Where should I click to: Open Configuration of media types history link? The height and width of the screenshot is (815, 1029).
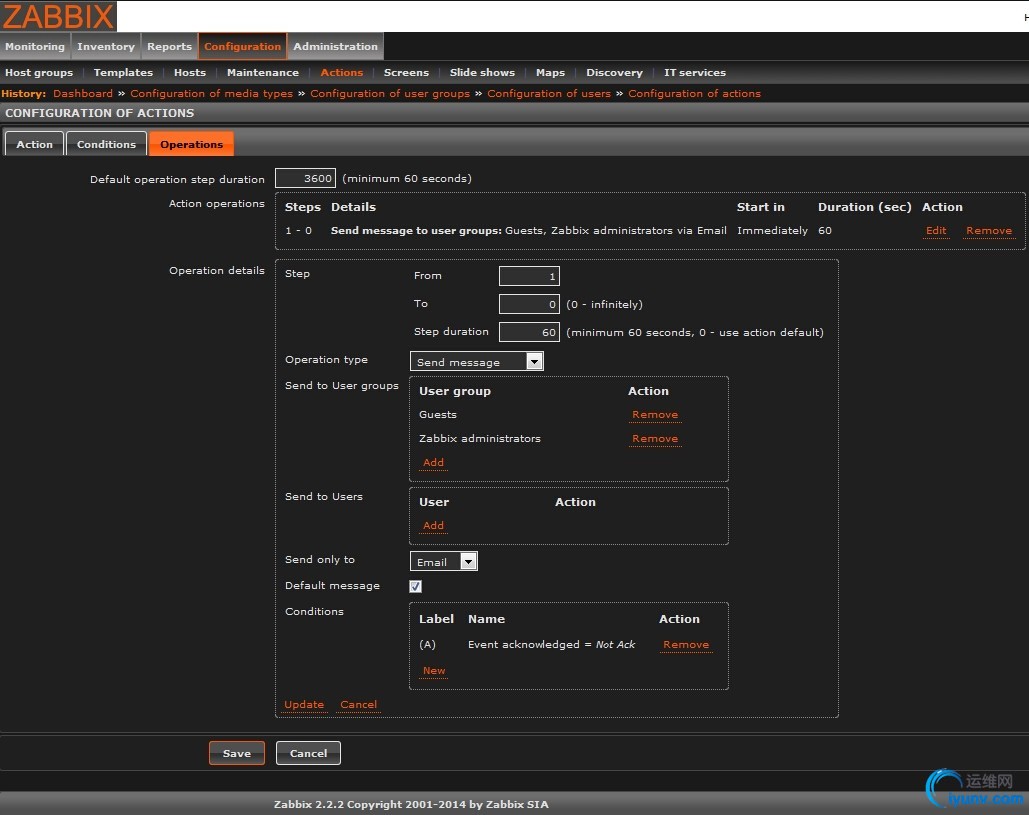point(211,93)
